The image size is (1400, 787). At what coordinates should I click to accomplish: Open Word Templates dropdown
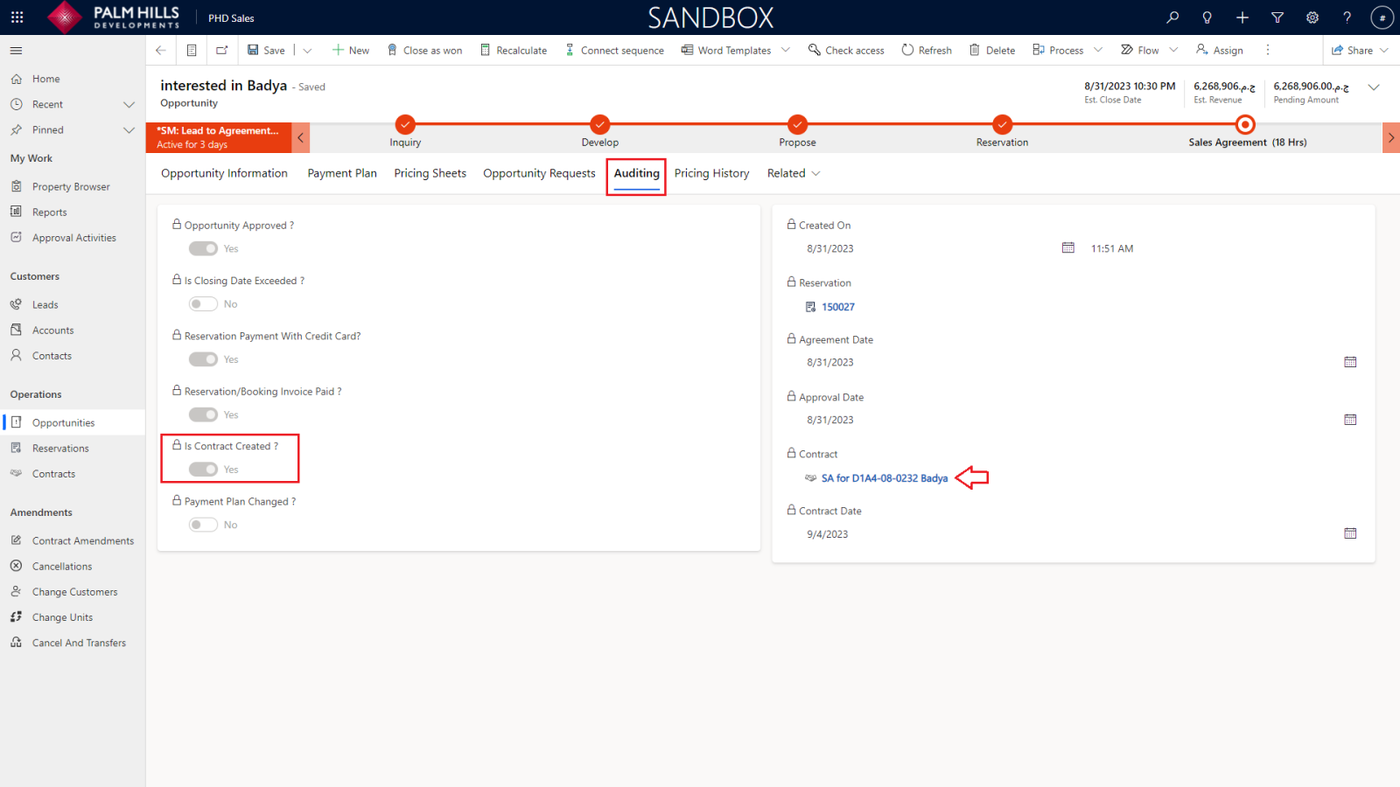[x=785, y=50]
